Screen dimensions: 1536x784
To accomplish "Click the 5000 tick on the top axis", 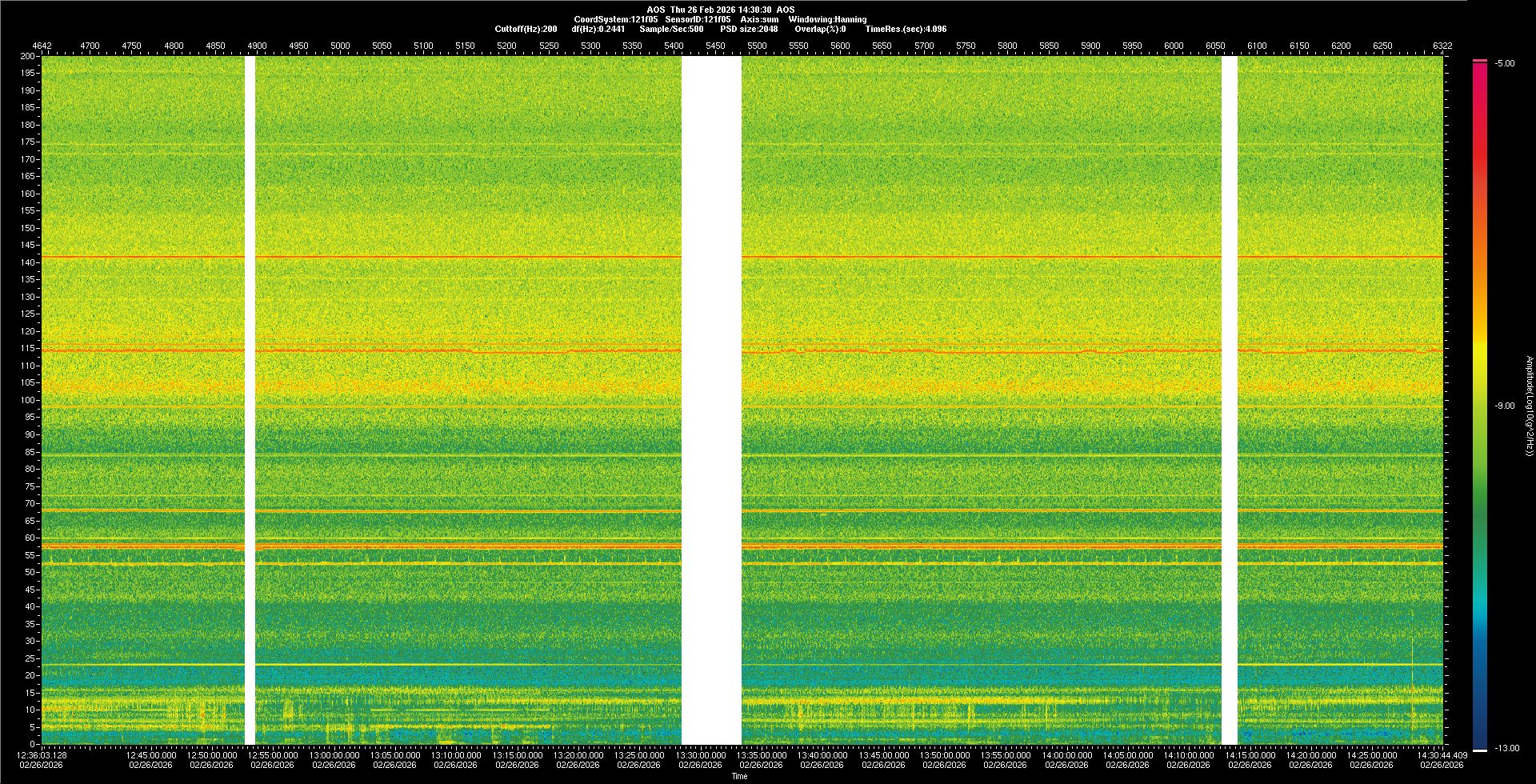I will pyautogui.click(x=340, y=46).
